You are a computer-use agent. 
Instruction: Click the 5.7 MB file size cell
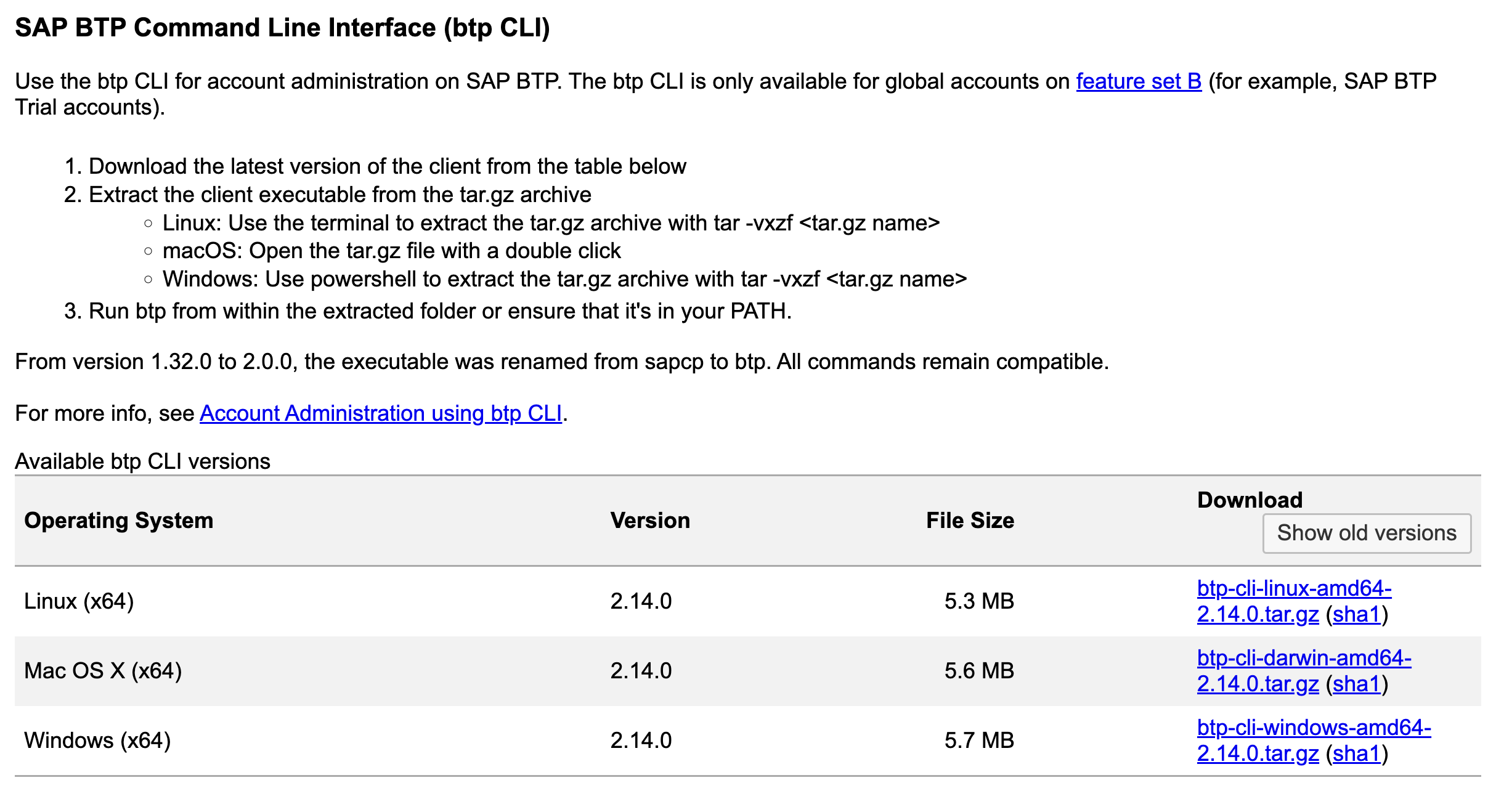click(x=979, y=741)
